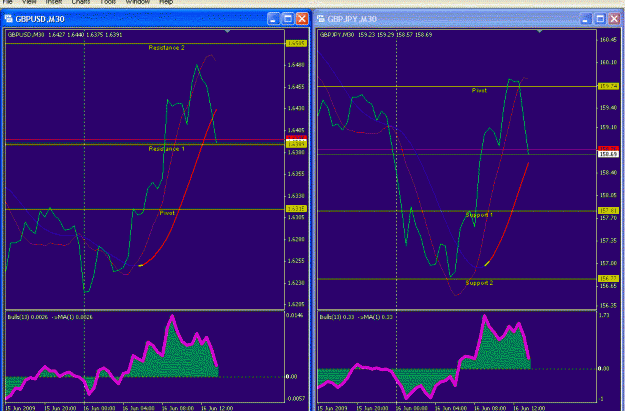Click the chart shift triangle in GBPJPY chart

[x=539, y=31]
